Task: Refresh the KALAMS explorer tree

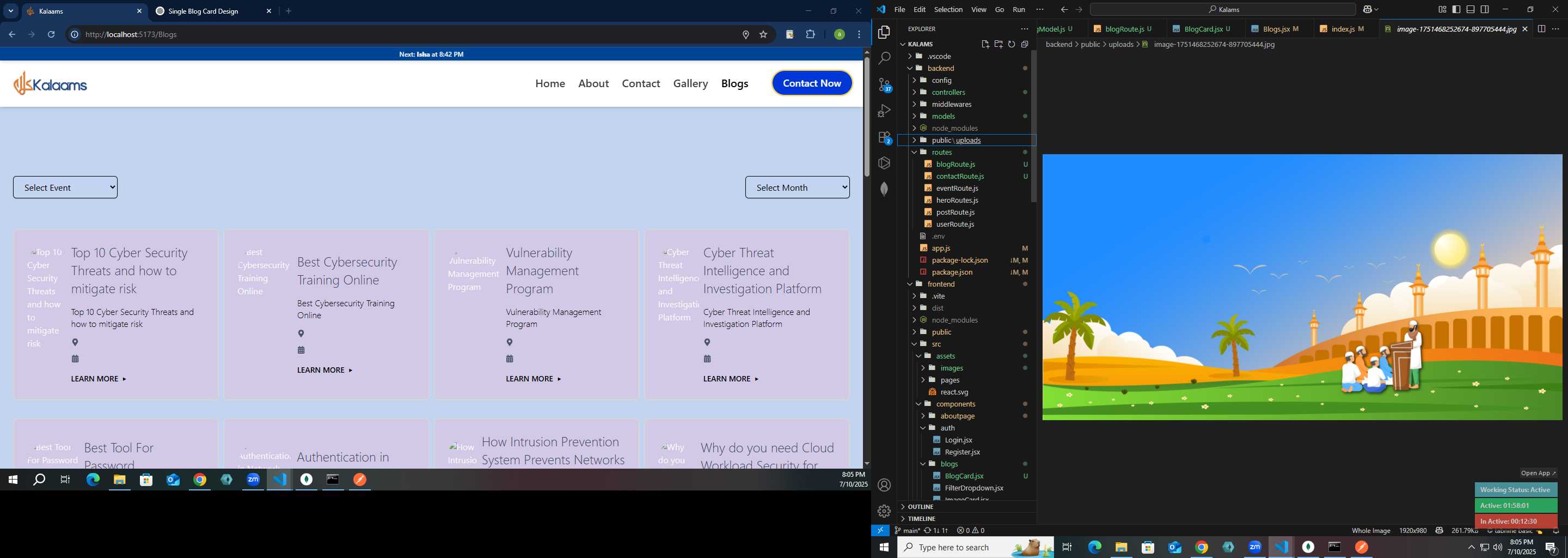Action: click(x=1012, y=44)
